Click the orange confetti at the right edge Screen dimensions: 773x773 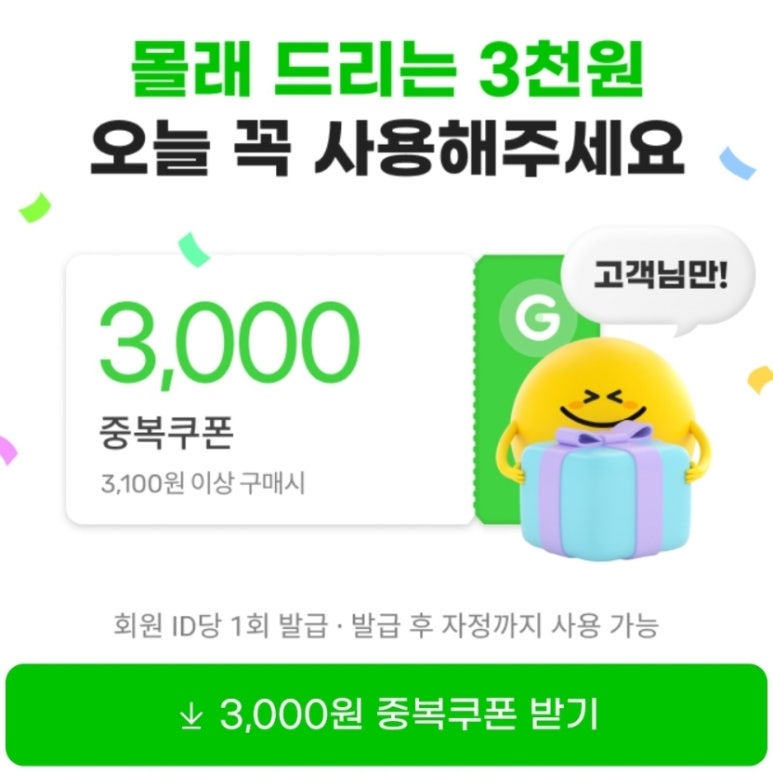[x=760, y=379]
